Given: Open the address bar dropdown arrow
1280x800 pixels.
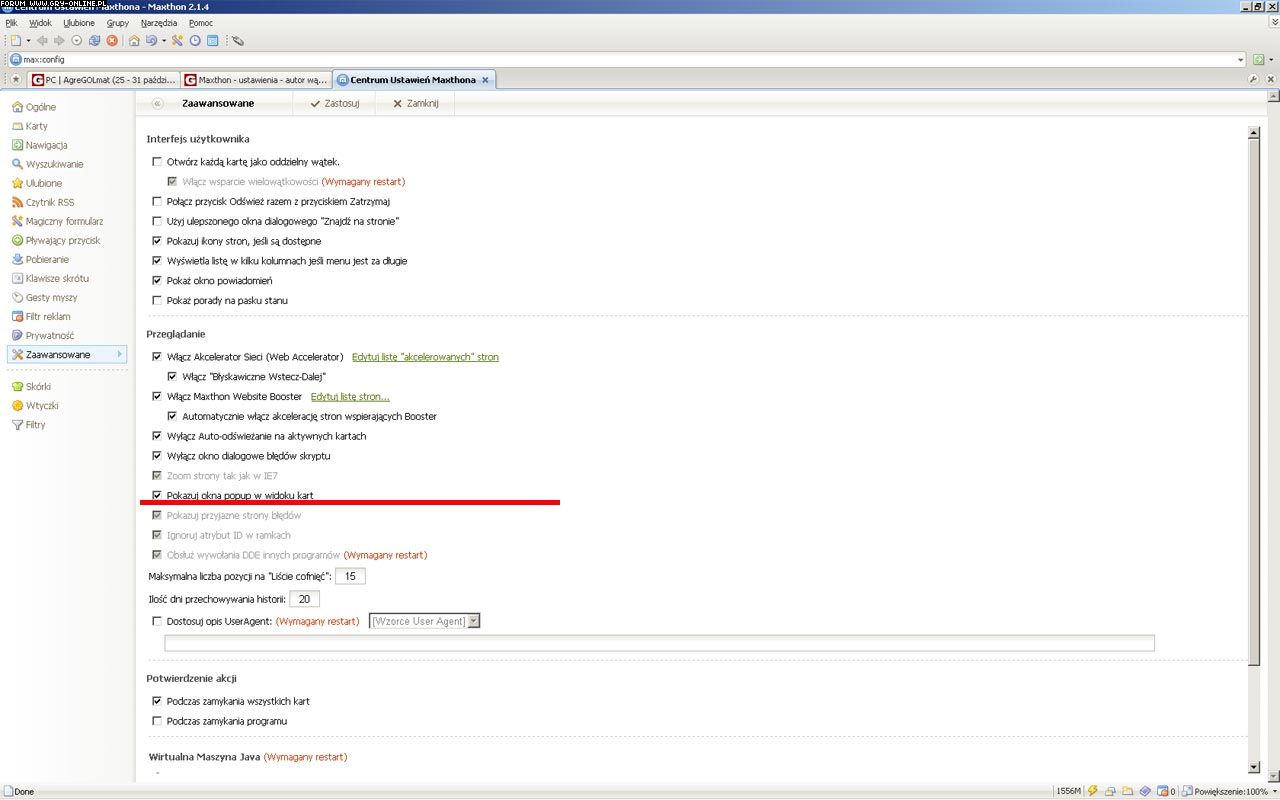Looking at the screenshot, I should coord(1241,60).
